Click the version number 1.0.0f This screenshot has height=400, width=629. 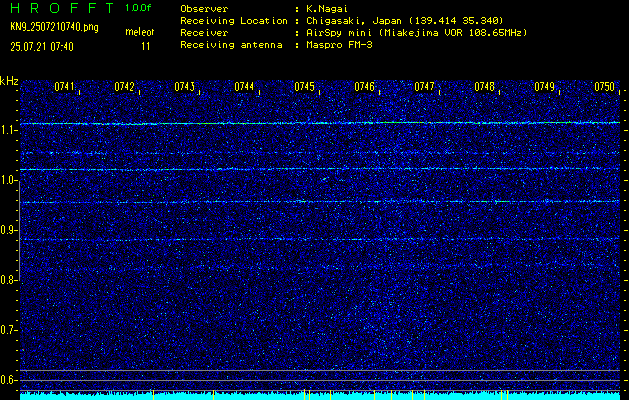click(138, 8)
